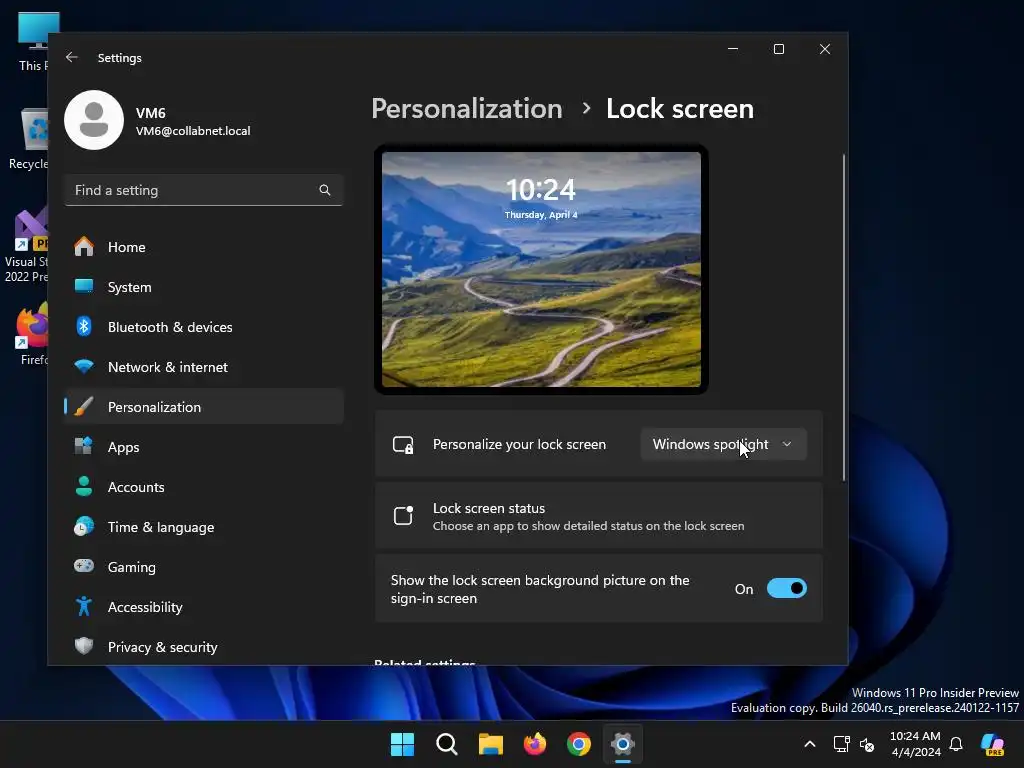Select the Personalization paintbrush icon
The height and width of the screenshot is (768, 1024).
click(84, 406)
